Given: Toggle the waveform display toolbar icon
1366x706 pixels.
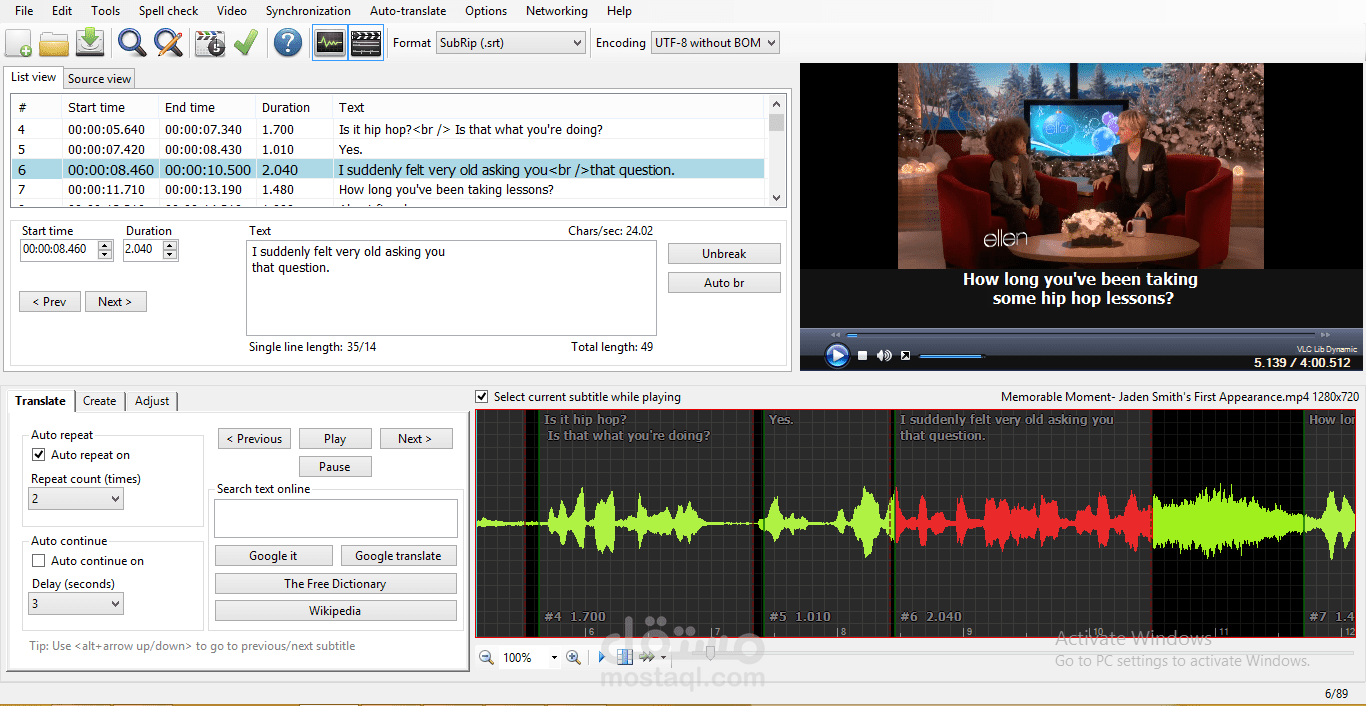Looking at the screenshot, I should click(330, 43).
